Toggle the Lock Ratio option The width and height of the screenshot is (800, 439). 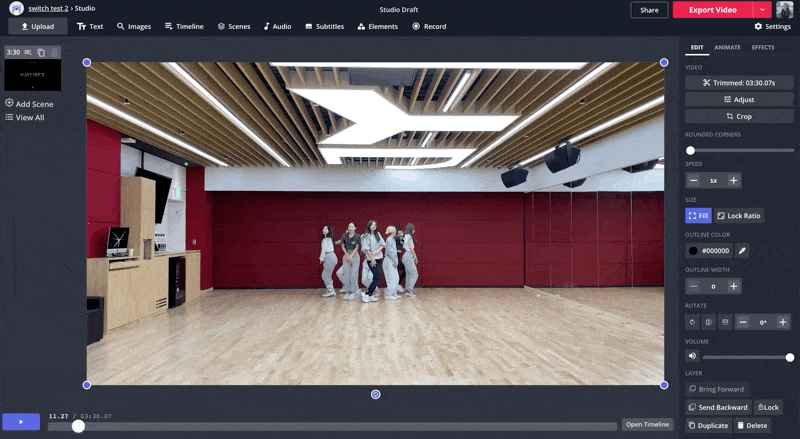739,215
